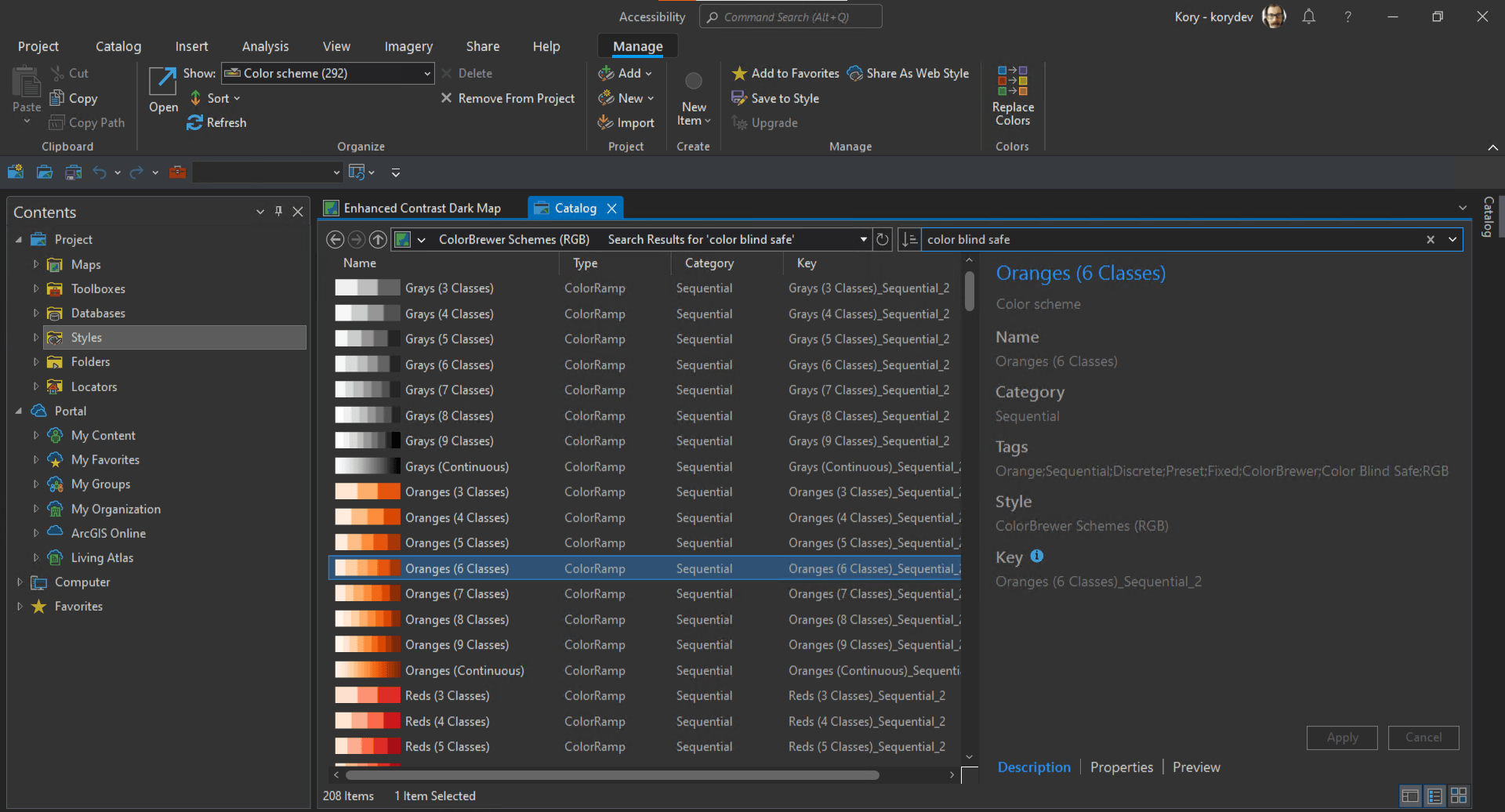Collapse the ribbon with the chevron

click(1492, 147)
